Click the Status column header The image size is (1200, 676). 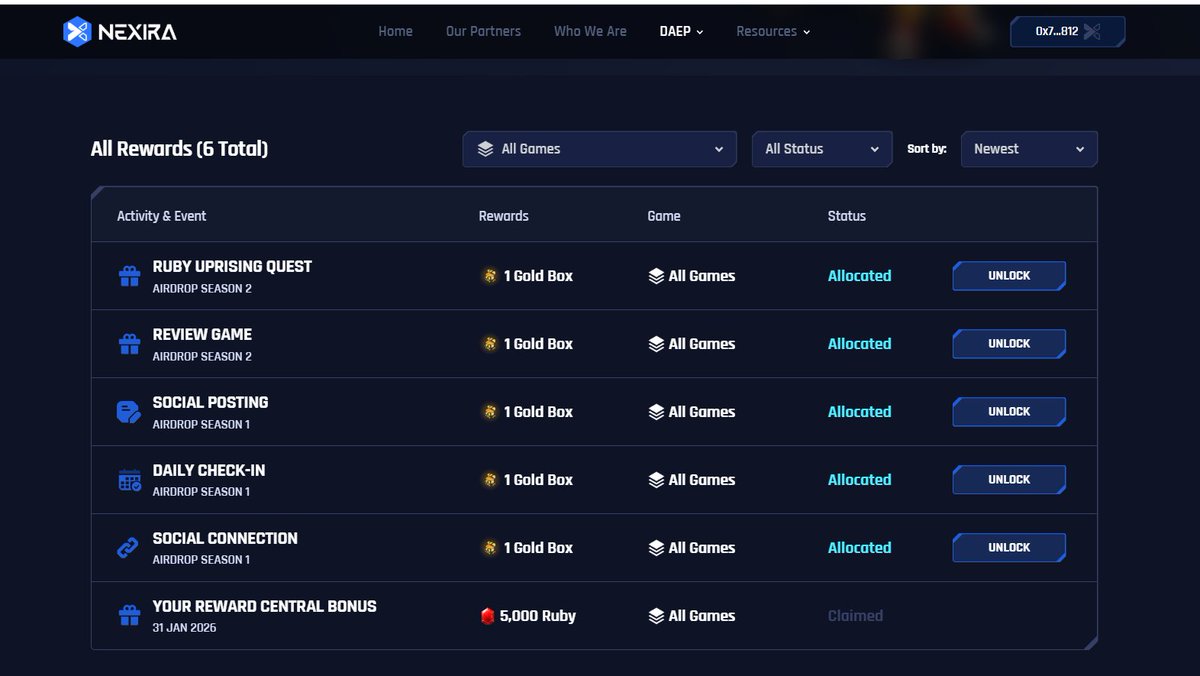click(x=847, y=216)
